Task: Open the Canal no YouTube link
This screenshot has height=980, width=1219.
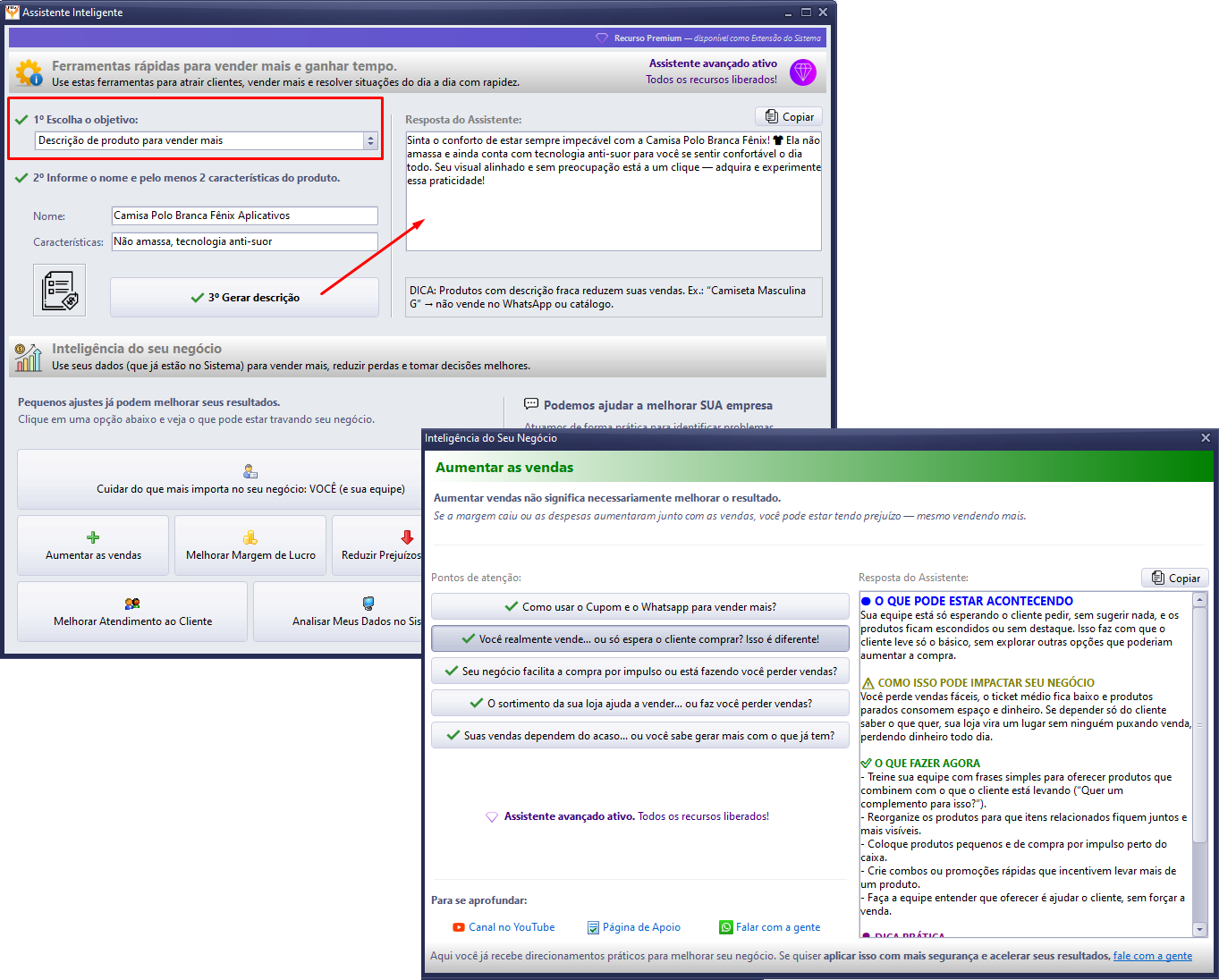Action: [x=504, y=927]
